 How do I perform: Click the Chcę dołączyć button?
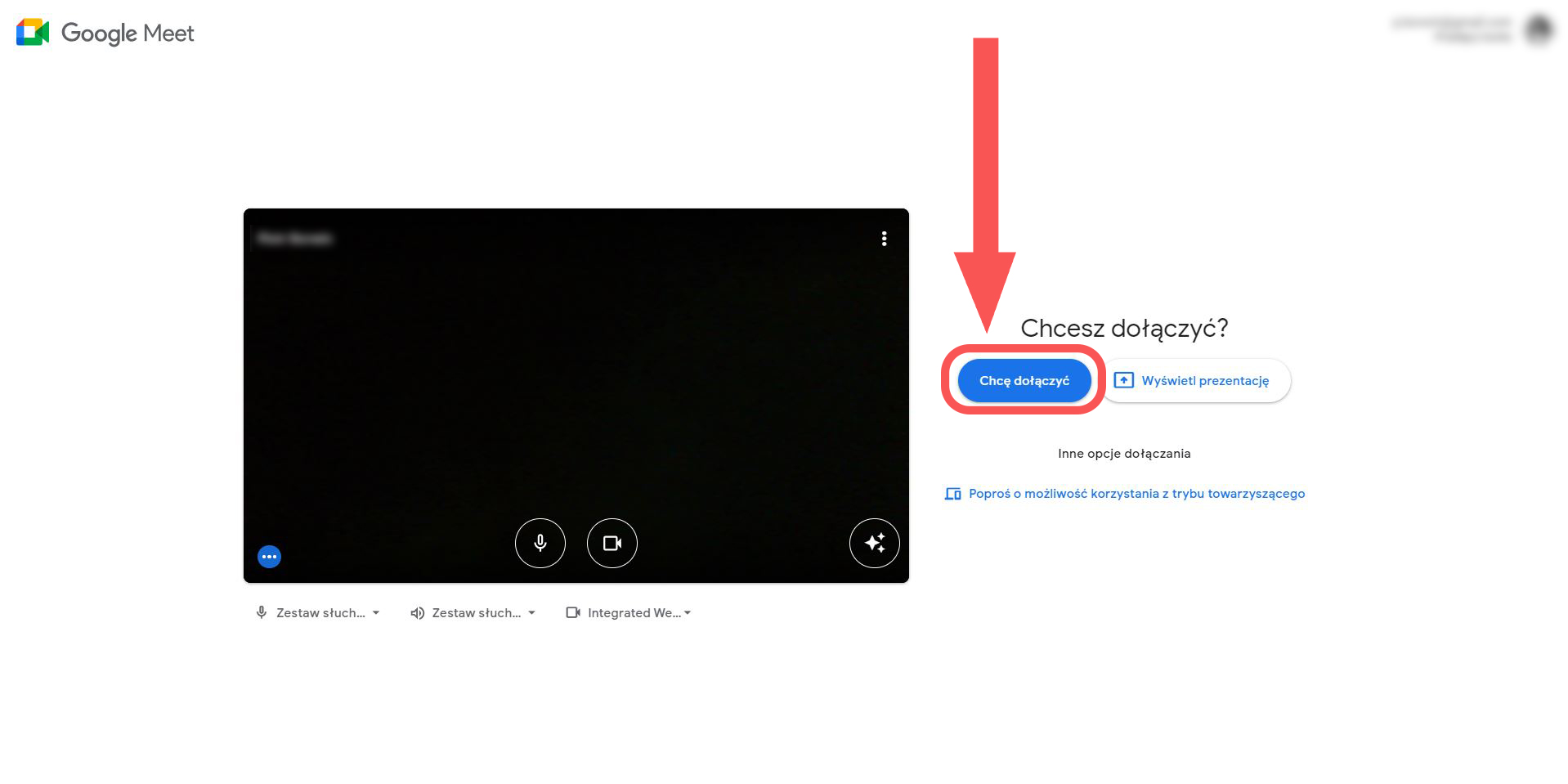1024,381
